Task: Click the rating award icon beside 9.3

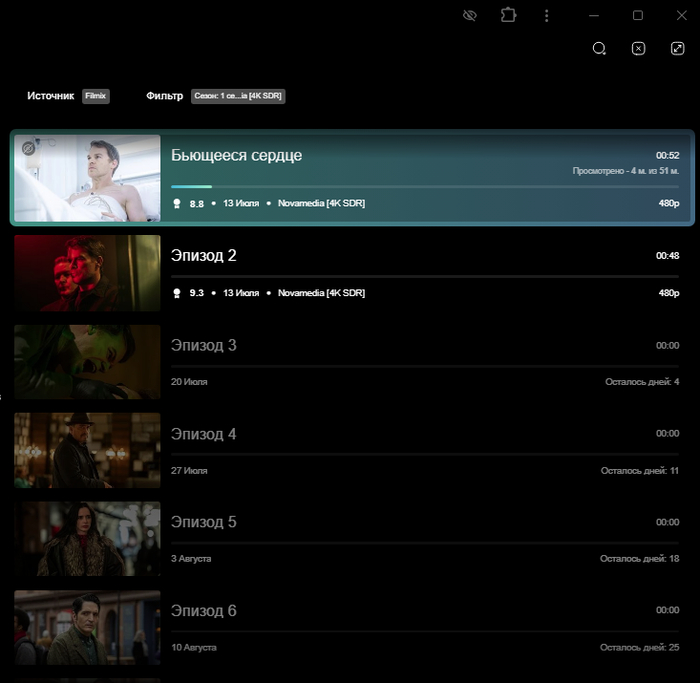Action: pos(177,293)
